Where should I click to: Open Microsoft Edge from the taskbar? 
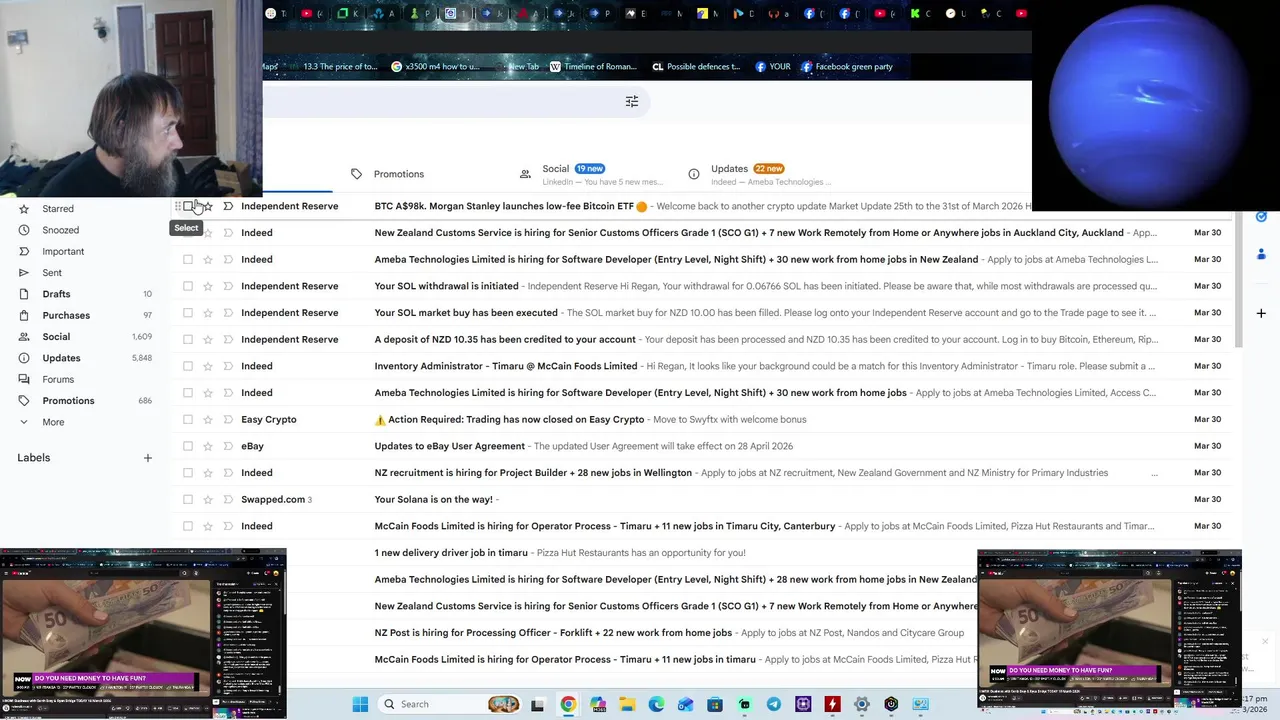656,704
